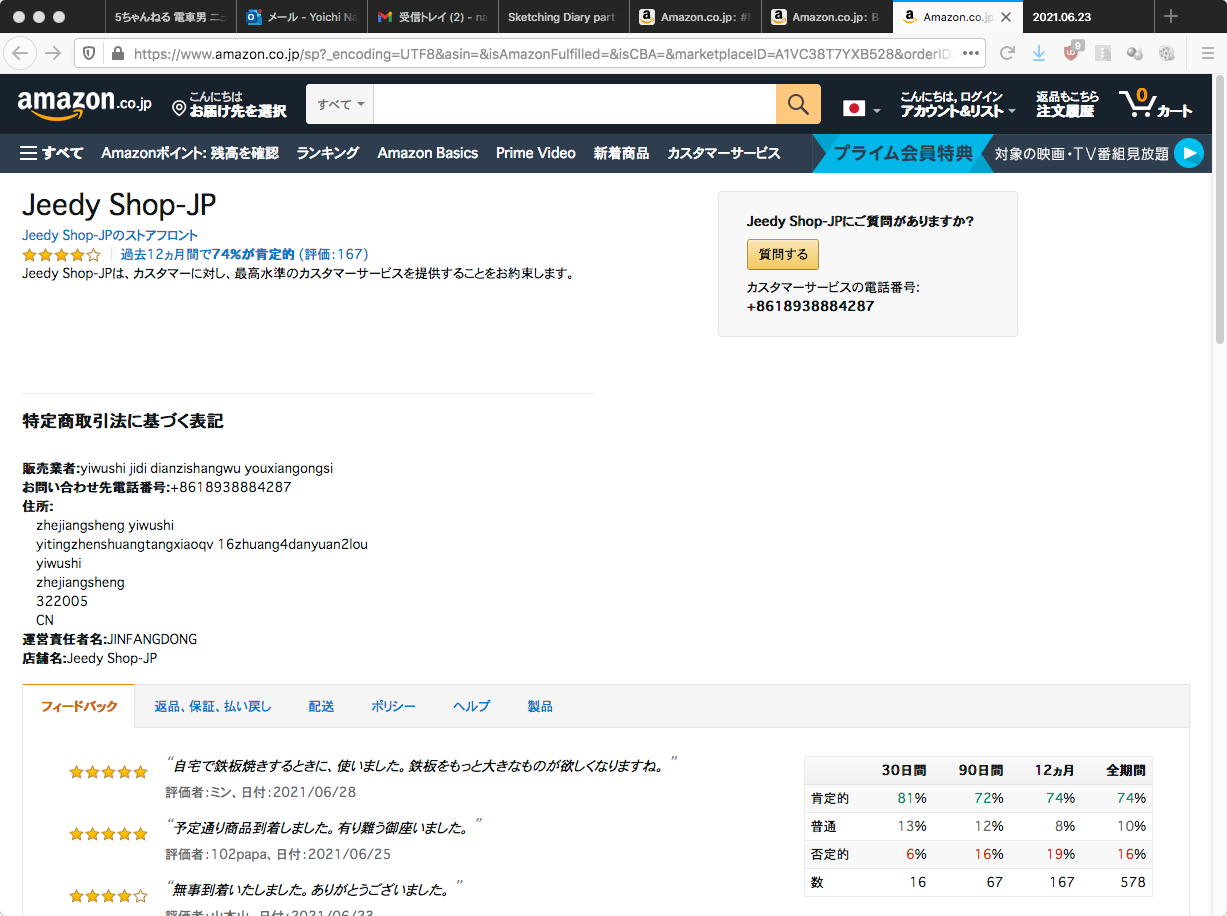The height and width of the screenshot is (916, 1227).
Task: Switch to the Sketching Diary part tab
Action: pyautogui.click(x=562, y=17)
